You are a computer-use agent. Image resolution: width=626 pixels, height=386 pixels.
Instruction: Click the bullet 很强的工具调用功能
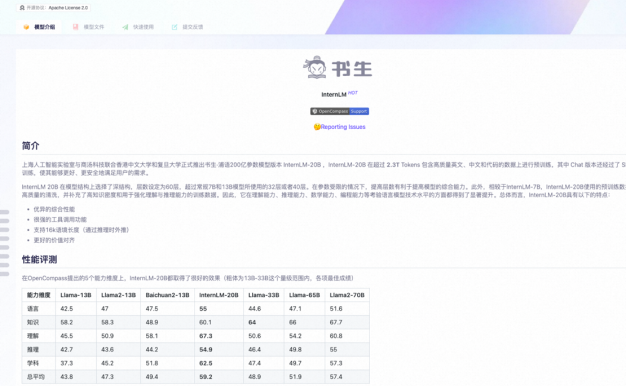(60, 220)
